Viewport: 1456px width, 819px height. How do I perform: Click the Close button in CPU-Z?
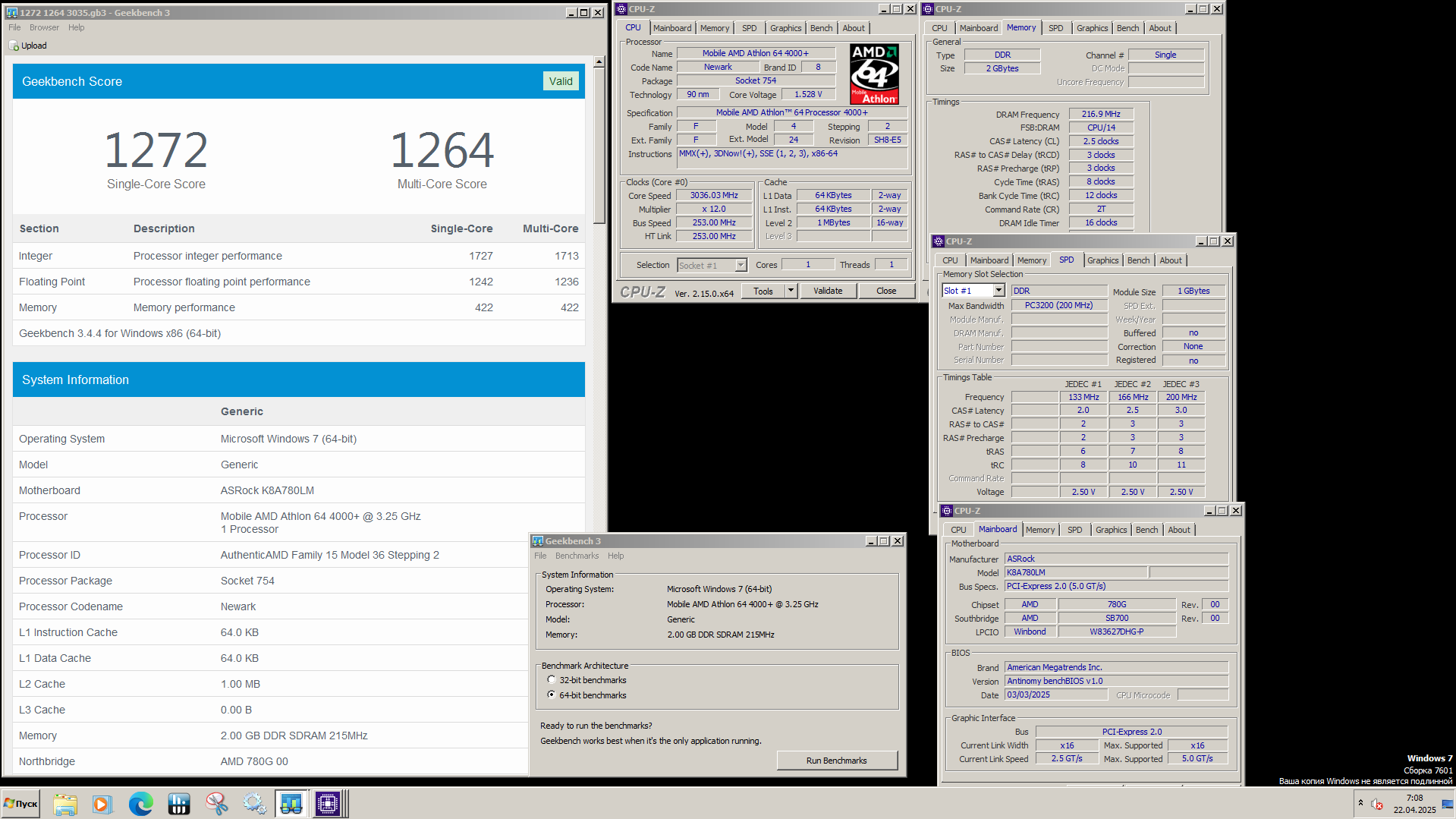tap(886, 291)
